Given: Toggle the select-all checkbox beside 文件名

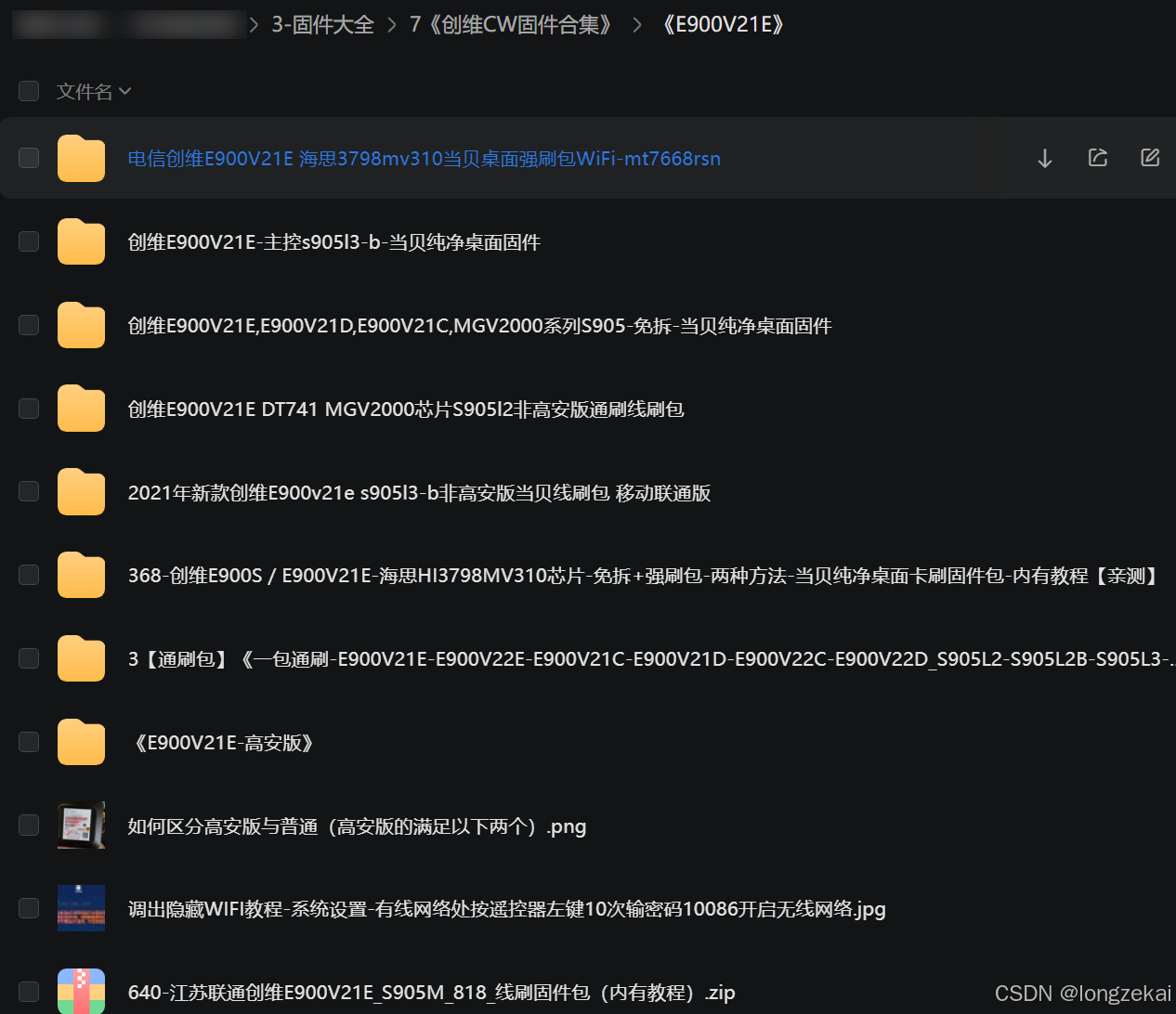Looking at the screenshot, I should pyautogui.click(x=29, y=91).
